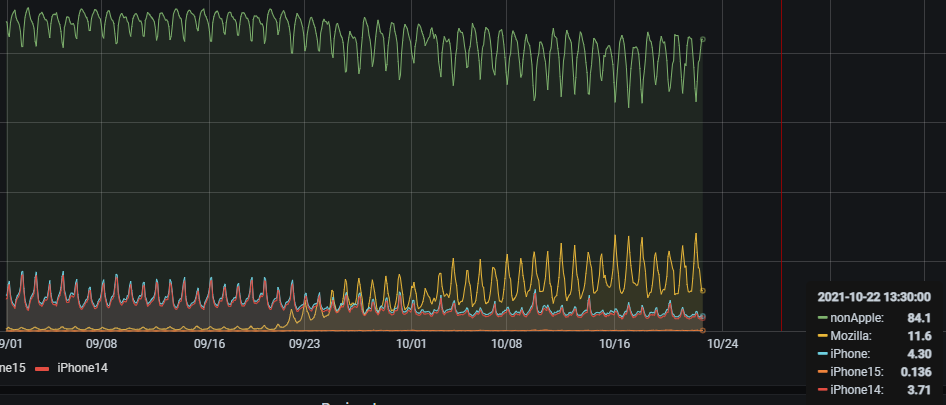This screenshot has width=946, height=405.
Task: Click the iPhone: label in the tooltip
Action: pos(850,354)
